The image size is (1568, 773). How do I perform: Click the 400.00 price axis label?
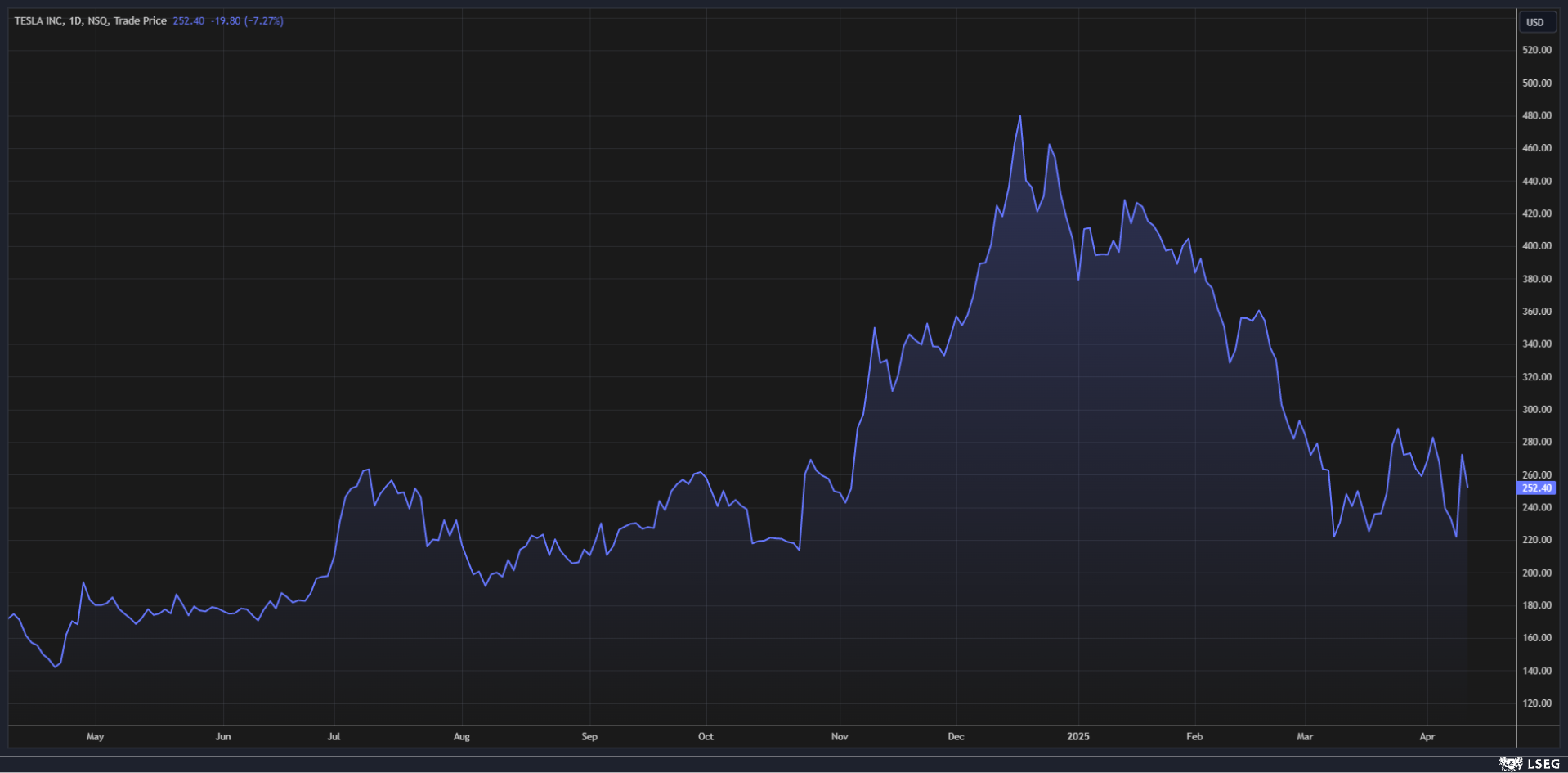pos(1537,245)
